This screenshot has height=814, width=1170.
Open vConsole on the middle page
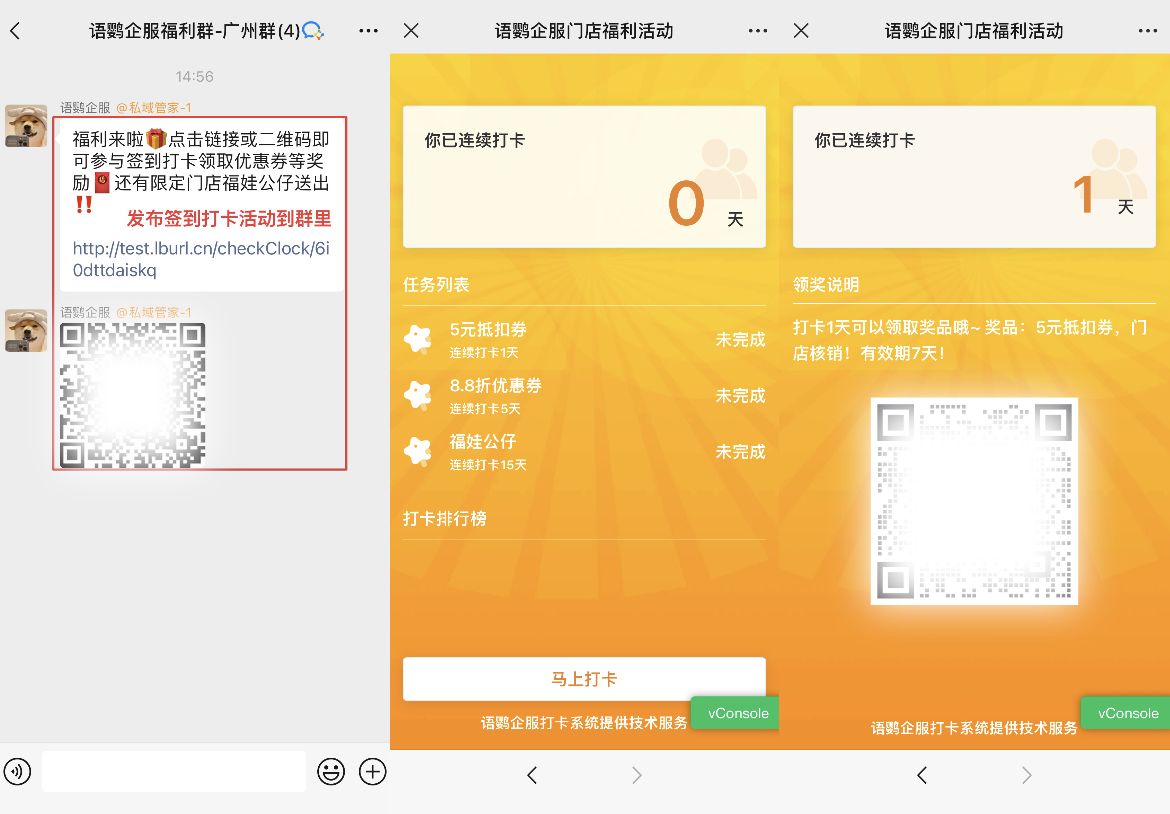pos(738,713)
